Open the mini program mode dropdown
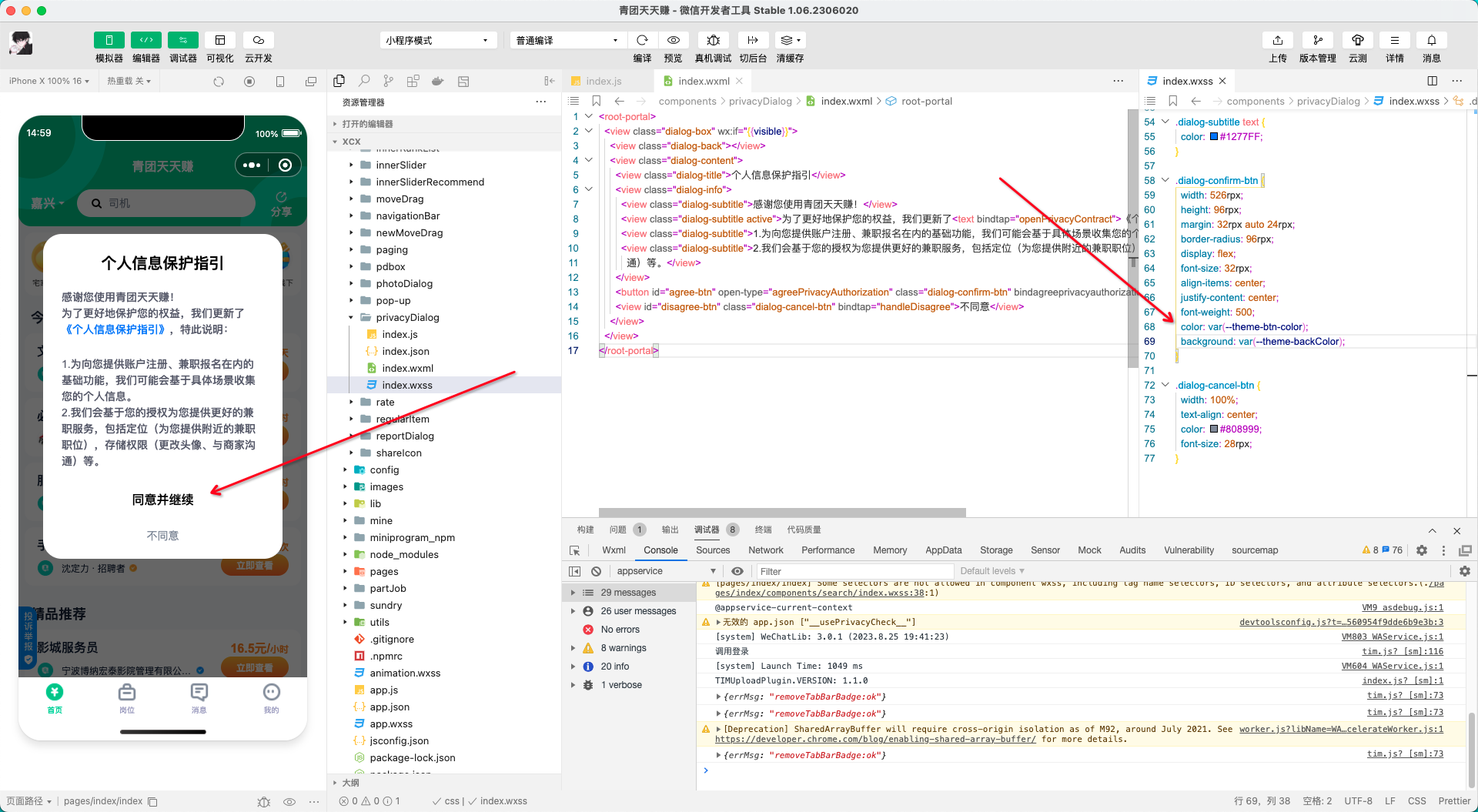The image size is (1478, 812). tap(437, 40)
